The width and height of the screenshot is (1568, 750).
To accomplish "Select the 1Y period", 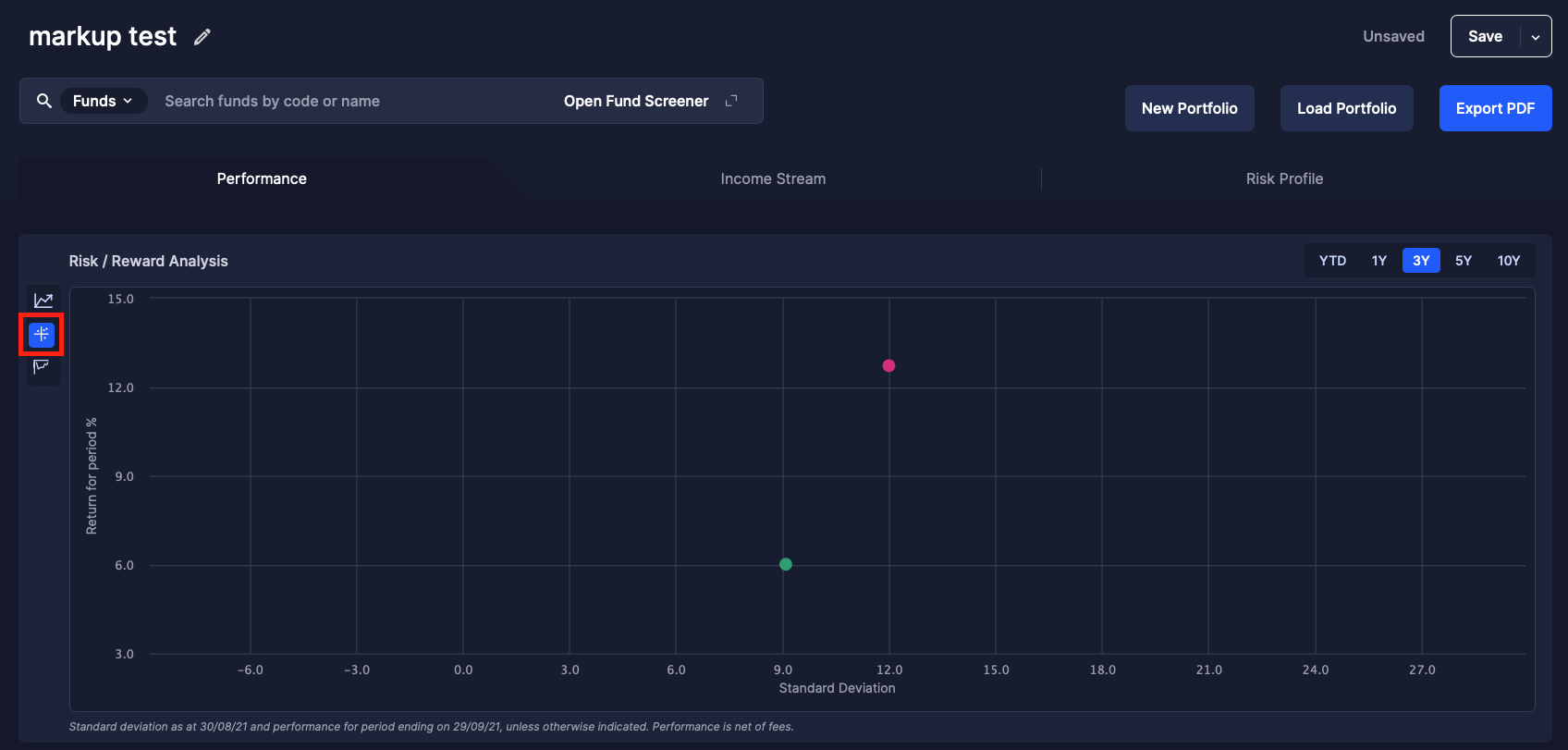I will coord(1379,261).
